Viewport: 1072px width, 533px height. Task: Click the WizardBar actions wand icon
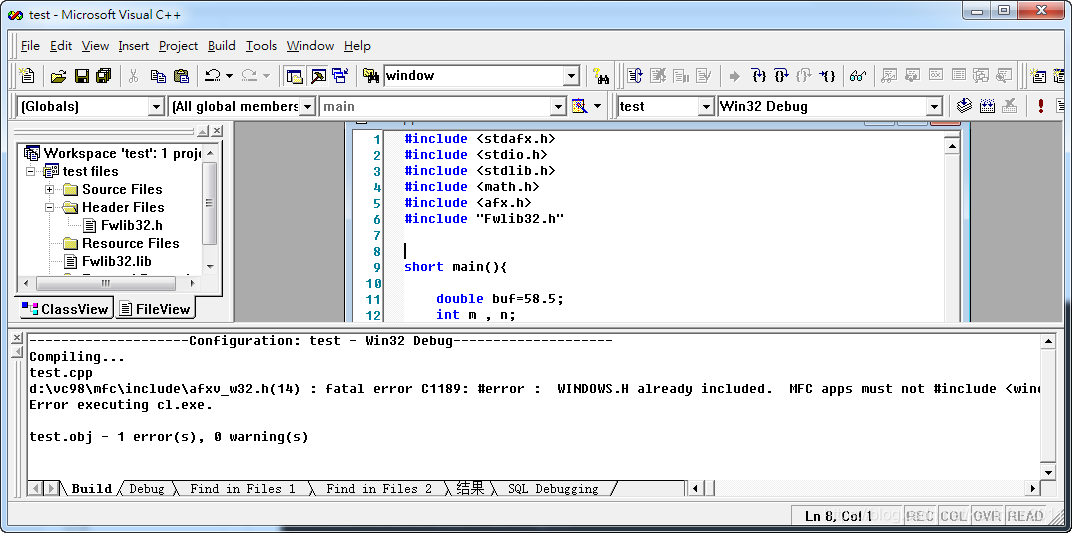coord(579,107)
